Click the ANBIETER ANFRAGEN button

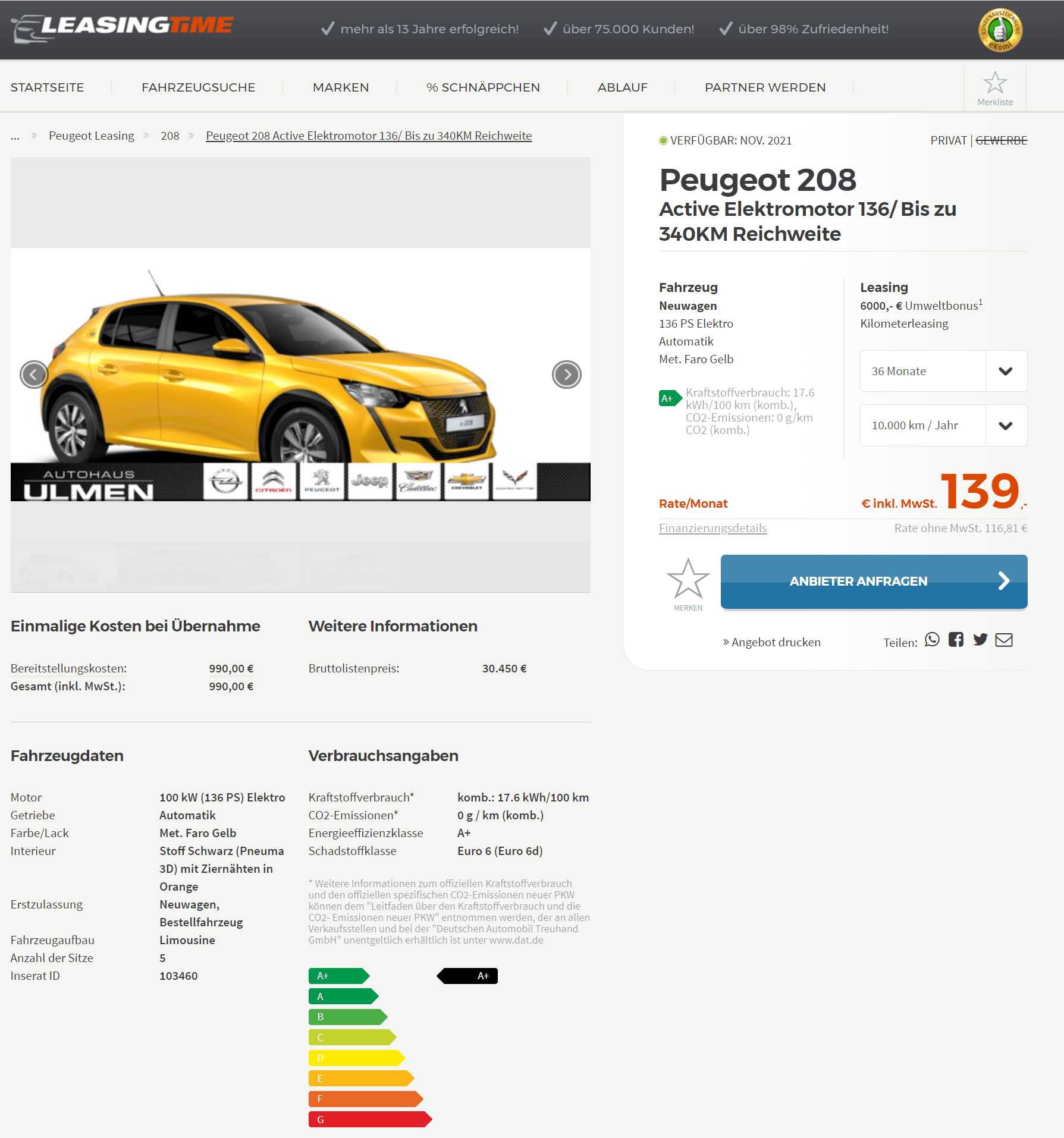[x=874, y=581]
